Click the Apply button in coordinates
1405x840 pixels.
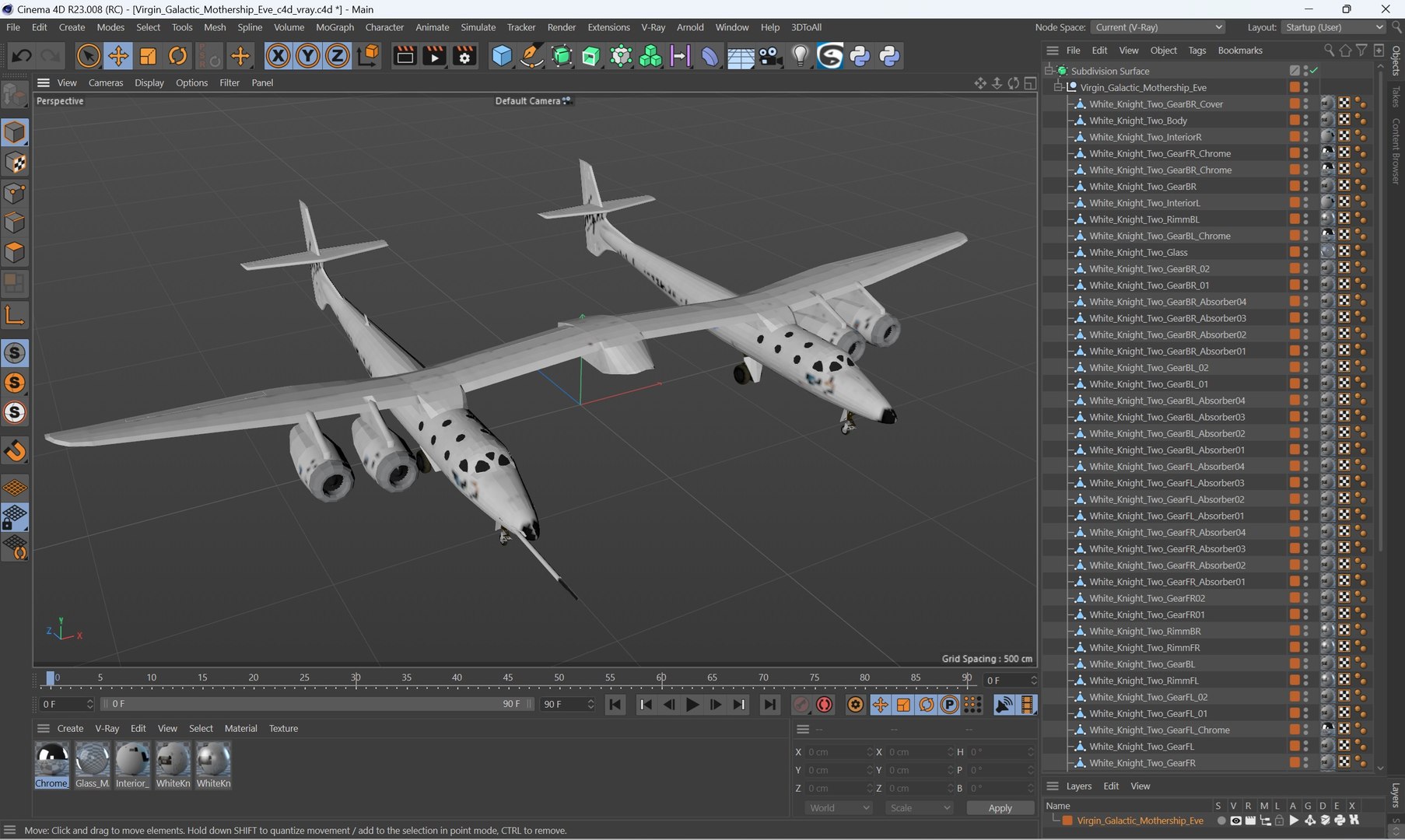pyautogui.click(x=1000, y=808)
